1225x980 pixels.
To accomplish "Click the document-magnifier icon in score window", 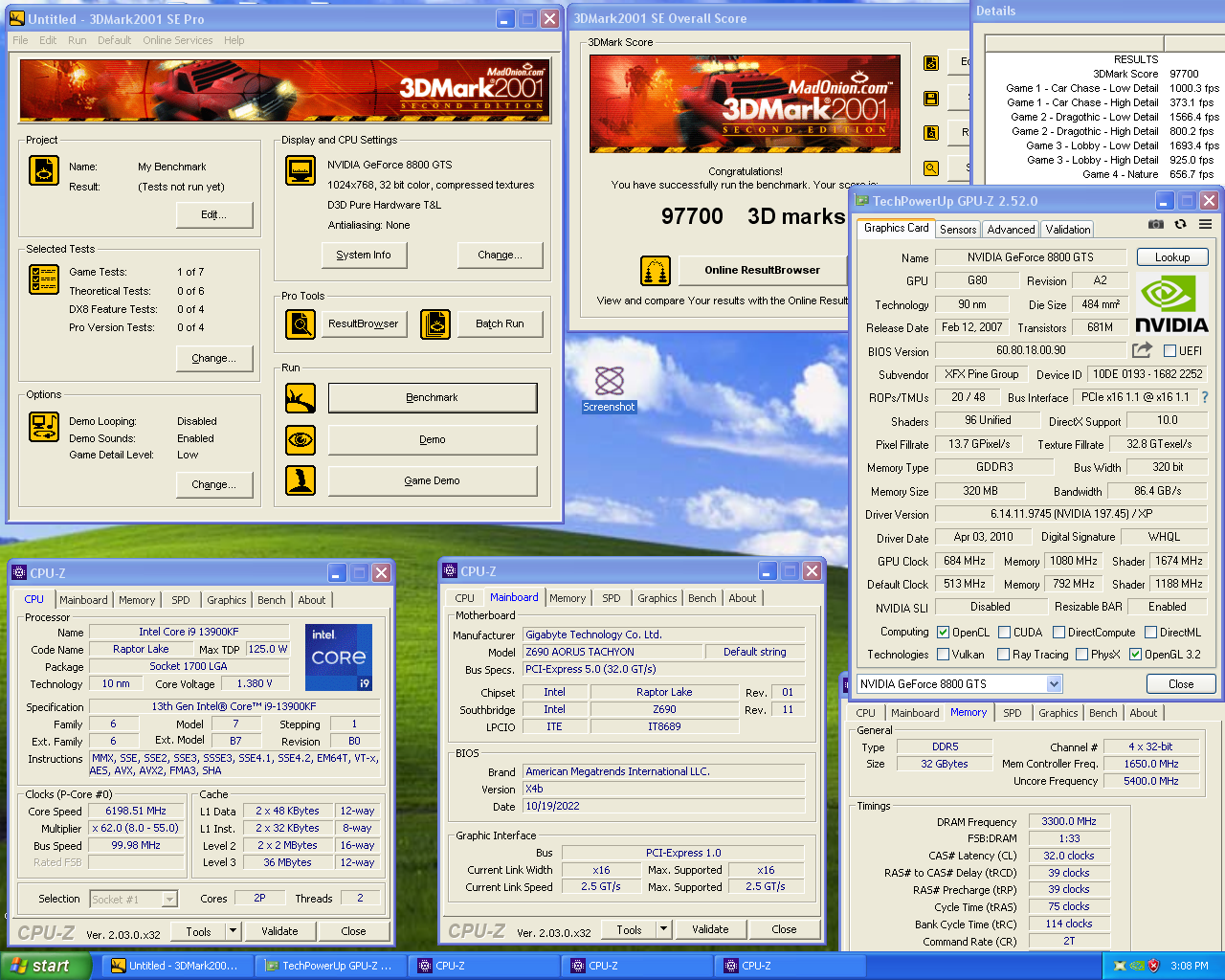I will pos(930,133).
